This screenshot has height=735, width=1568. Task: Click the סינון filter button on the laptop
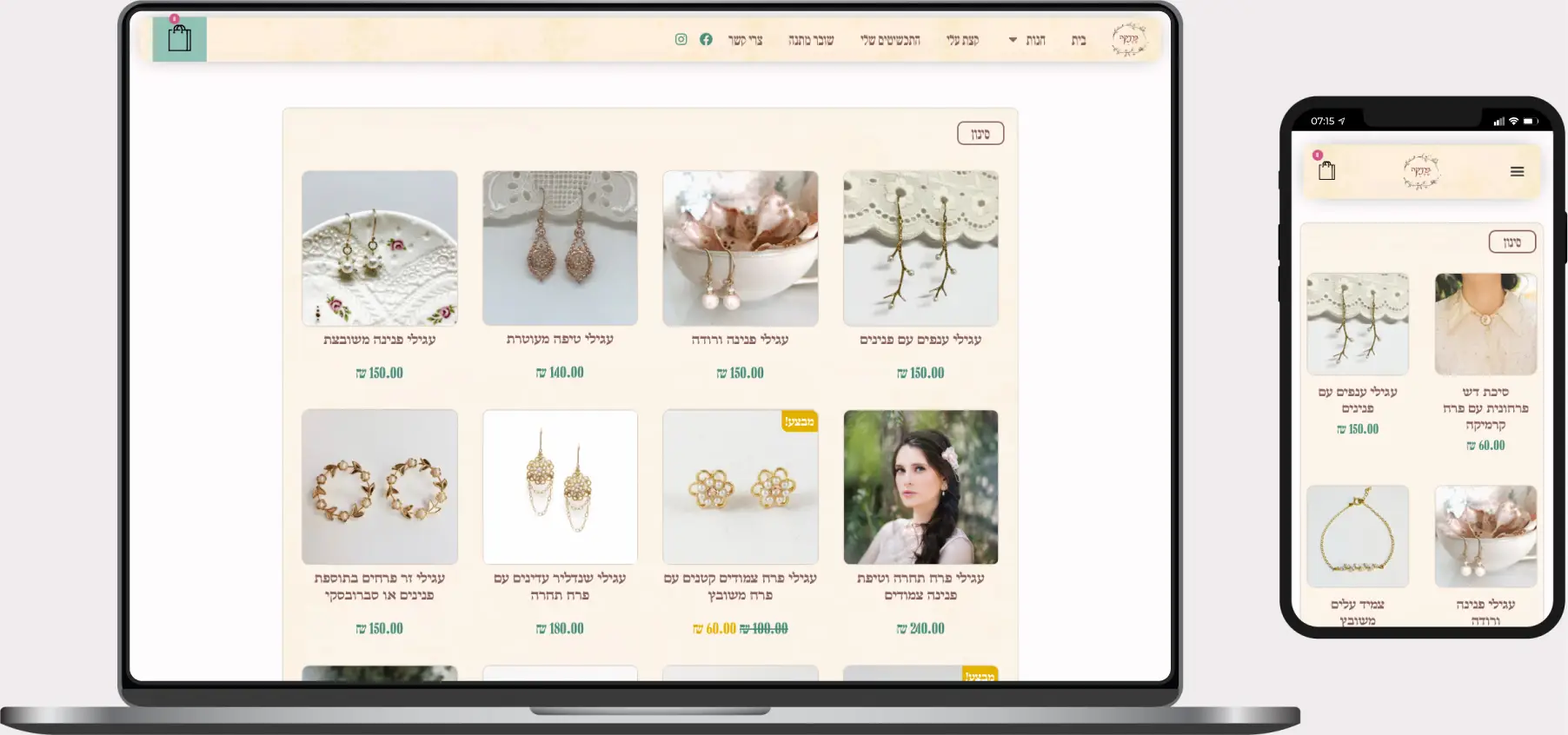[980, 134]
